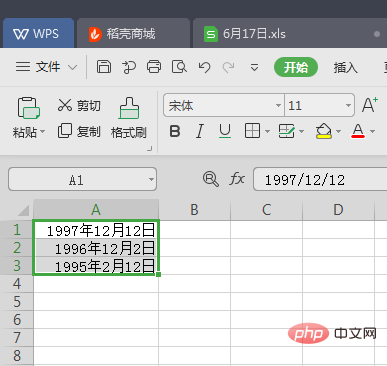Toggle Italic formatting
This screenshot has height=366, width=387.
pos(200,131)
